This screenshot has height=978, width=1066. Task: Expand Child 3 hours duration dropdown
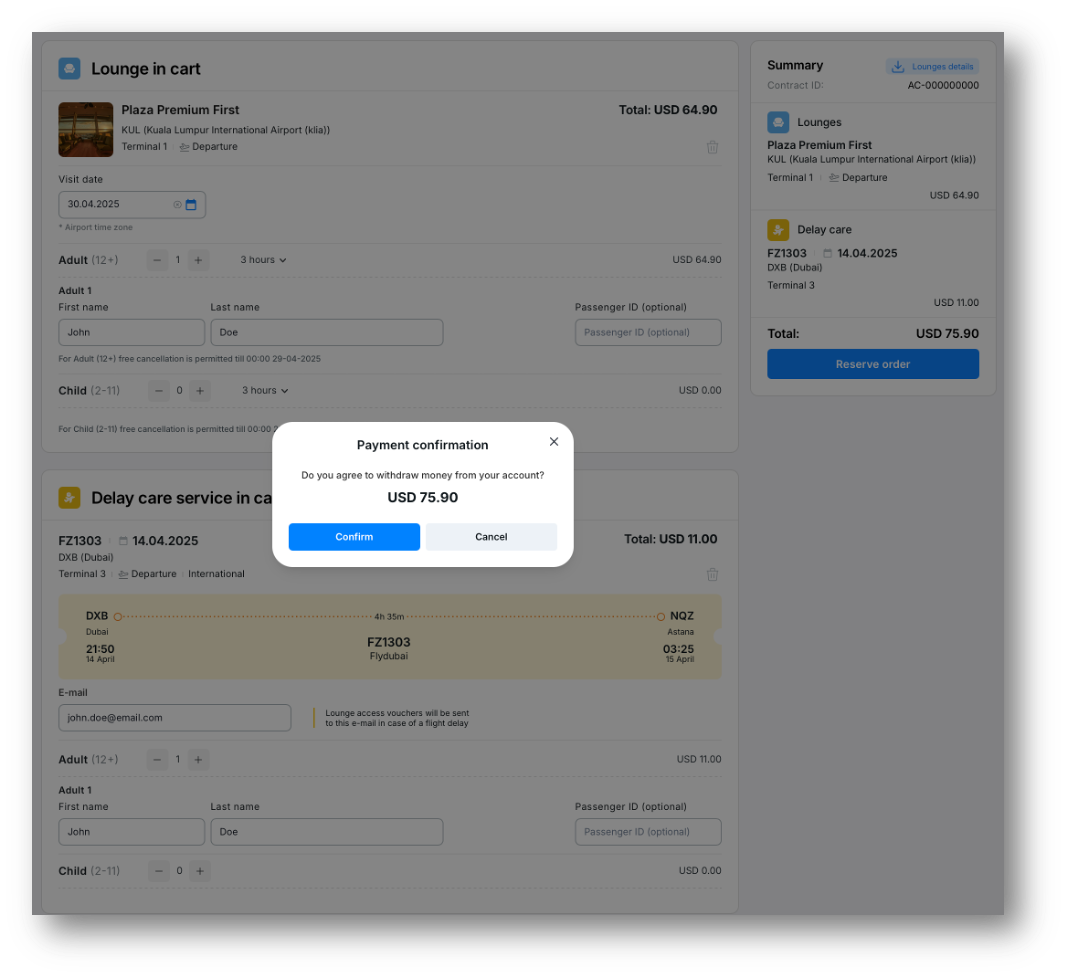click(265, 391)
